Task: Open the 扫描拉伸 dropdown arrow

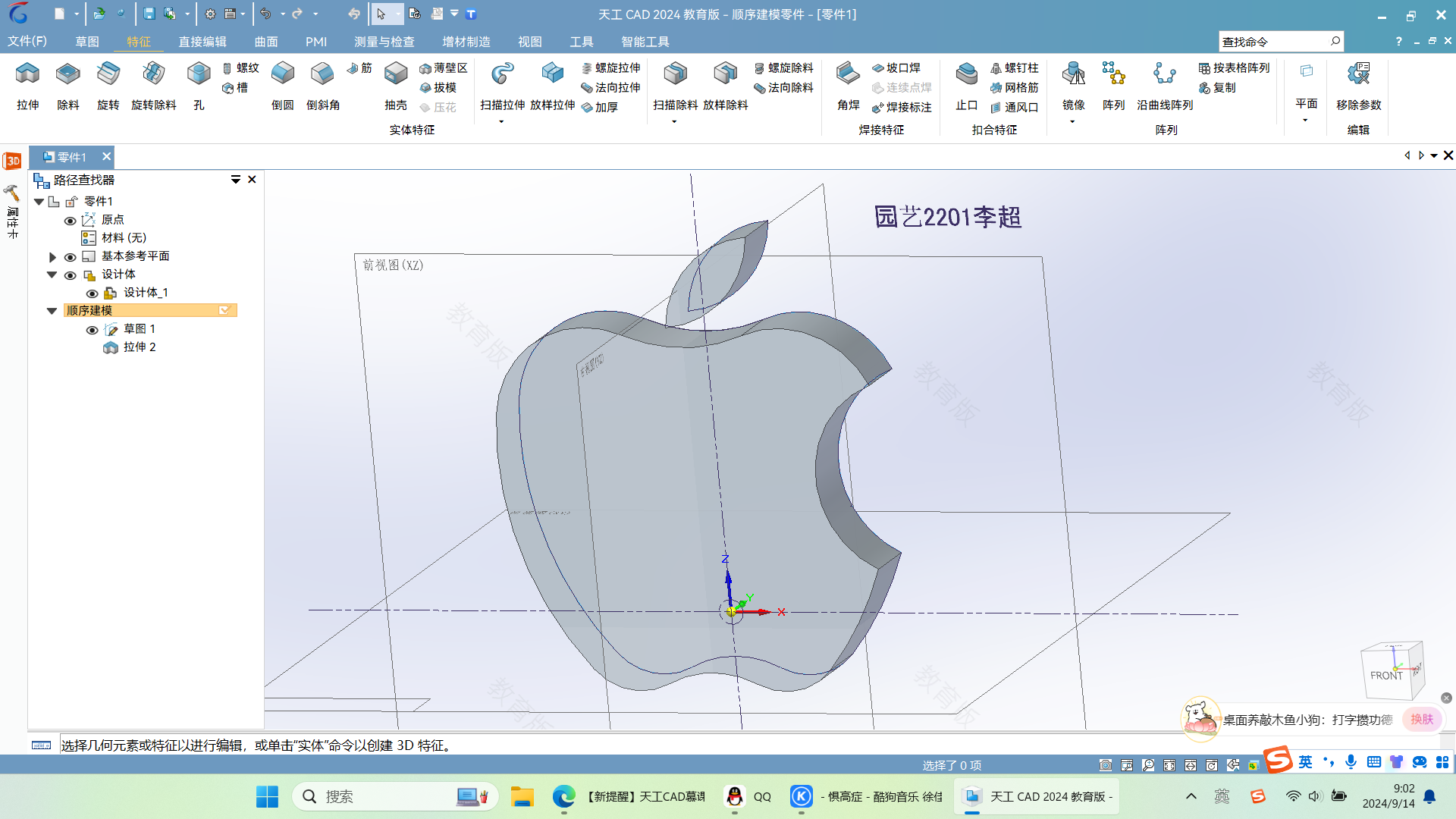Action: pos(501,122)
